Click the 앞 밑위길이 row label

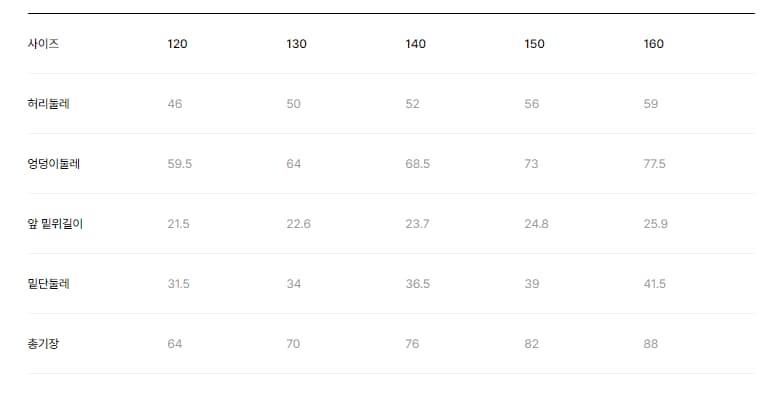[x=55, y=223]
